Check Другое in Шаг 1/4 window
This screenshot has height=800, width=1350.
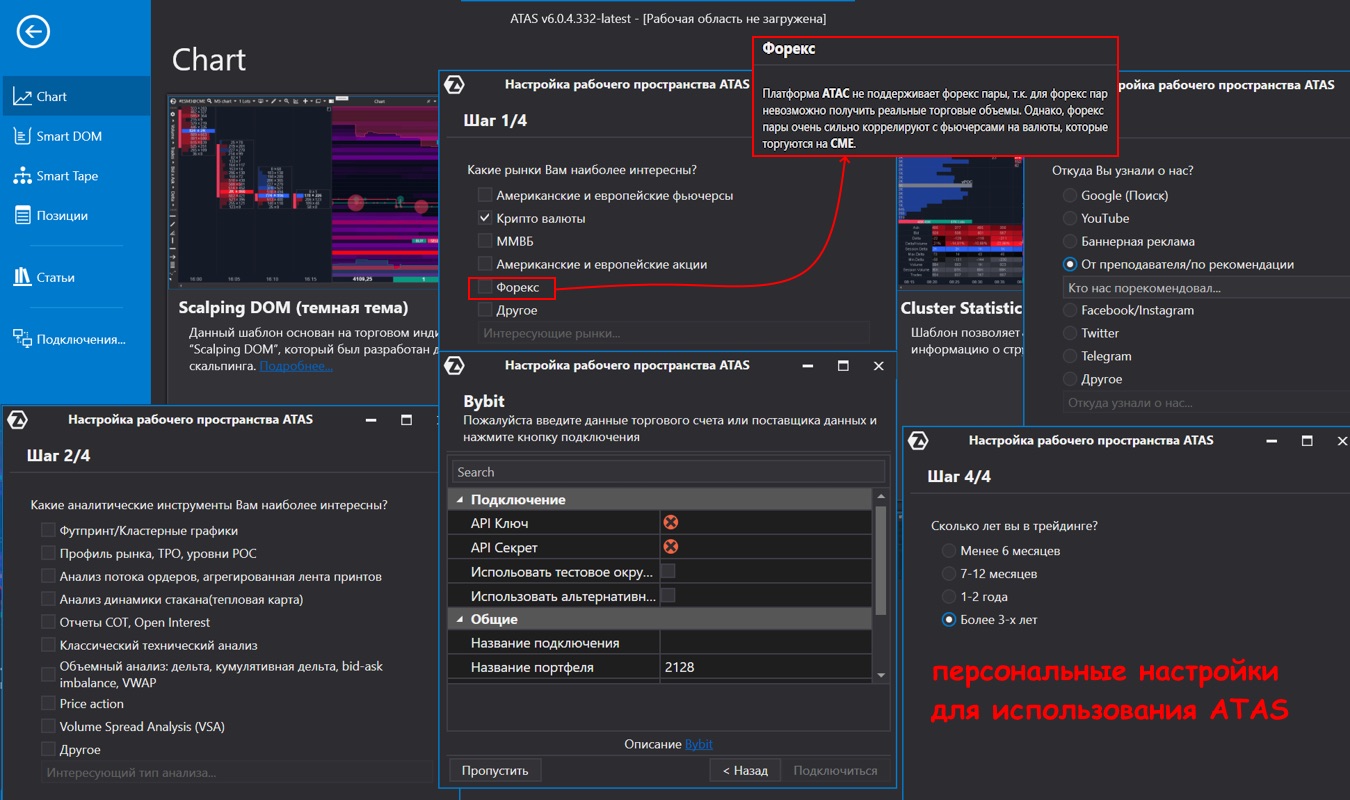click(x=485, y=310)
